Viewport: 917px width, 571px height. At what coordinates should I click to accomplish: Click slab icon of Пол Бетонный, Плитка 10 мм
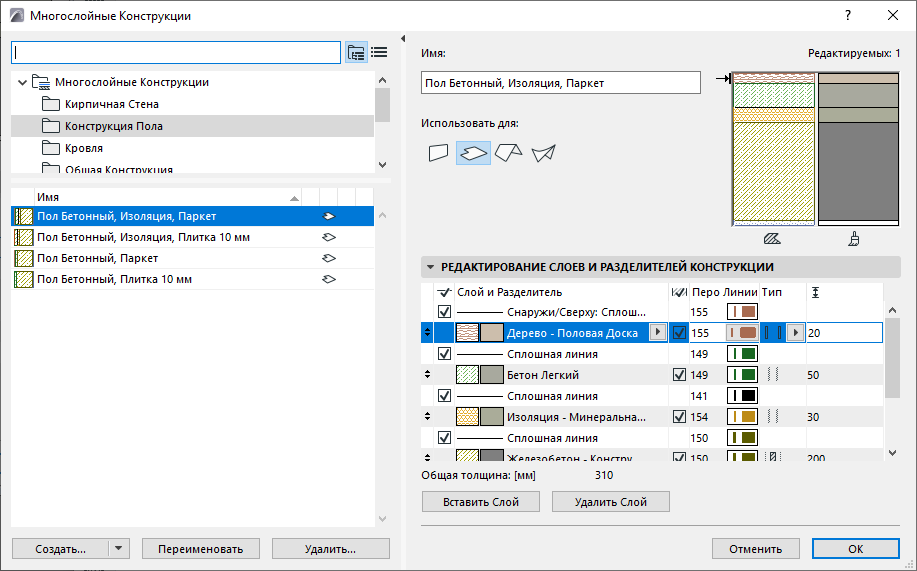click(329, 279)
